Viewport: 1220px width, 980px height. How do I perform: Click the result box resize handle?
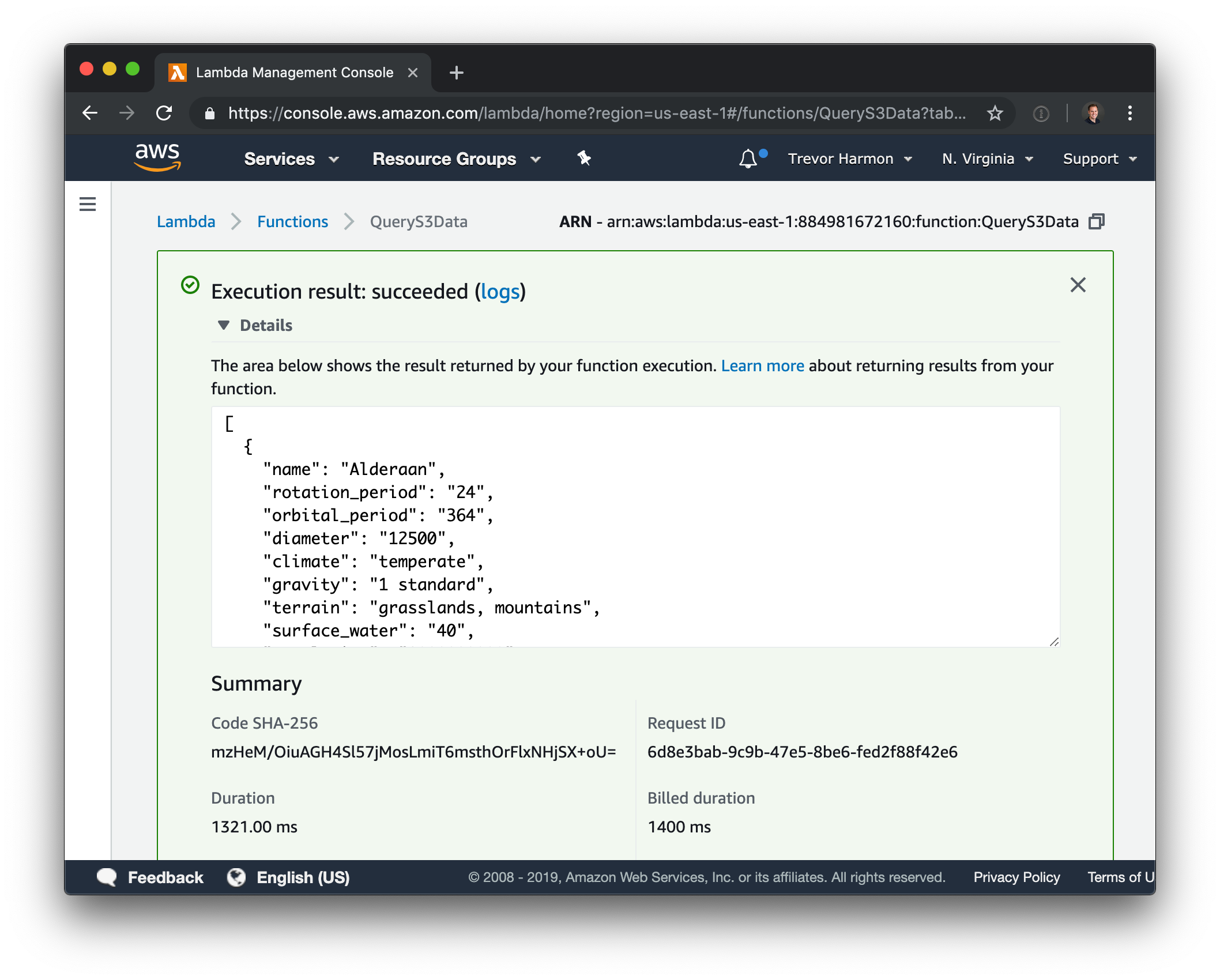[1054, 641]
